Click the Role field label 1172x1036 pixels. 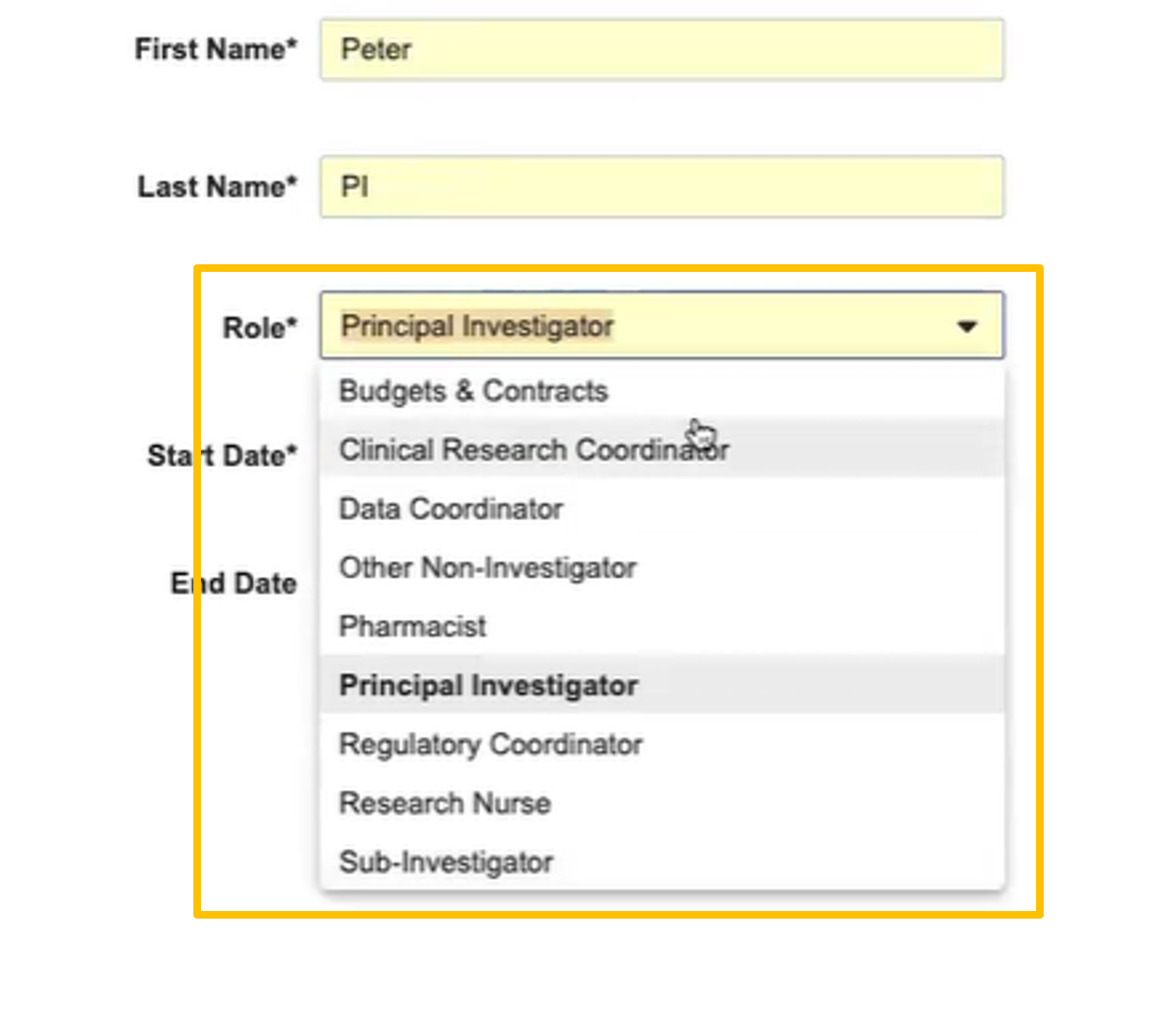(x=259, y=328)
